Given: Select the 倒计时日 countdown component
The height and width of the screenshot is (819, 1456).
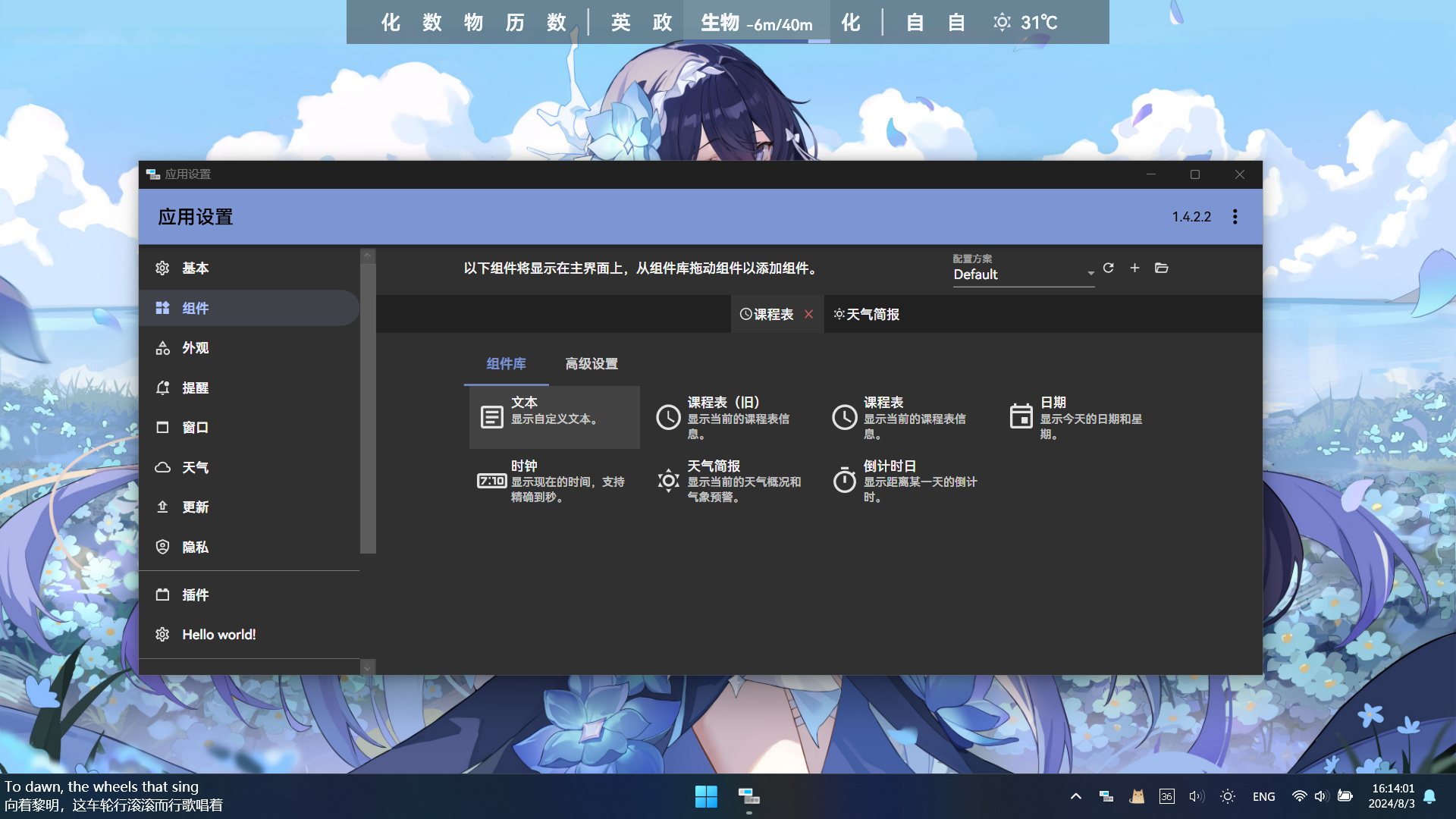Looking at the screenshot, I should pyautogui.click(x=906, y=481).
